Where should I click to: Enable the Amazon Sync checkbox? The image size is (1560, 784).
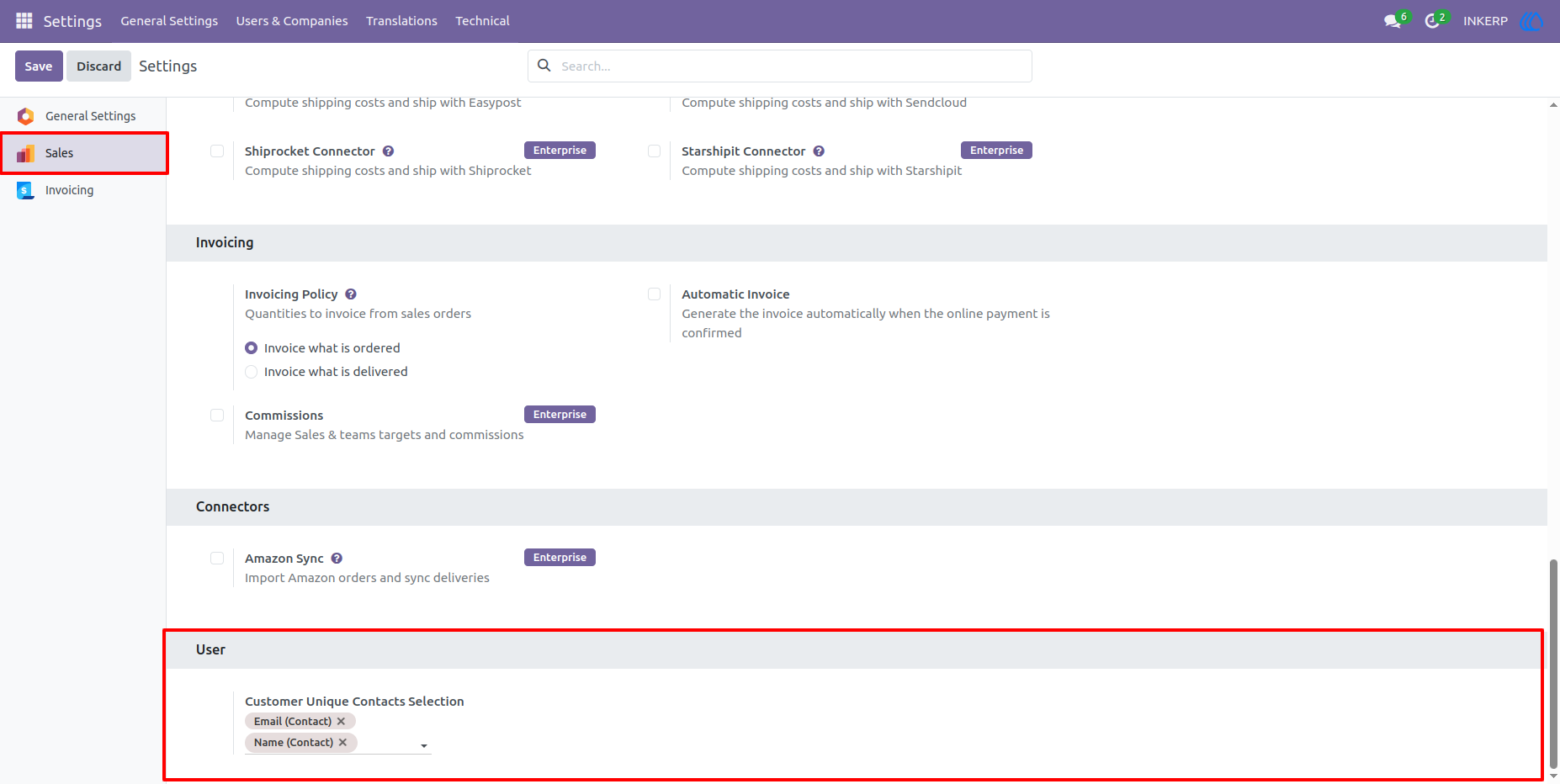217,559
